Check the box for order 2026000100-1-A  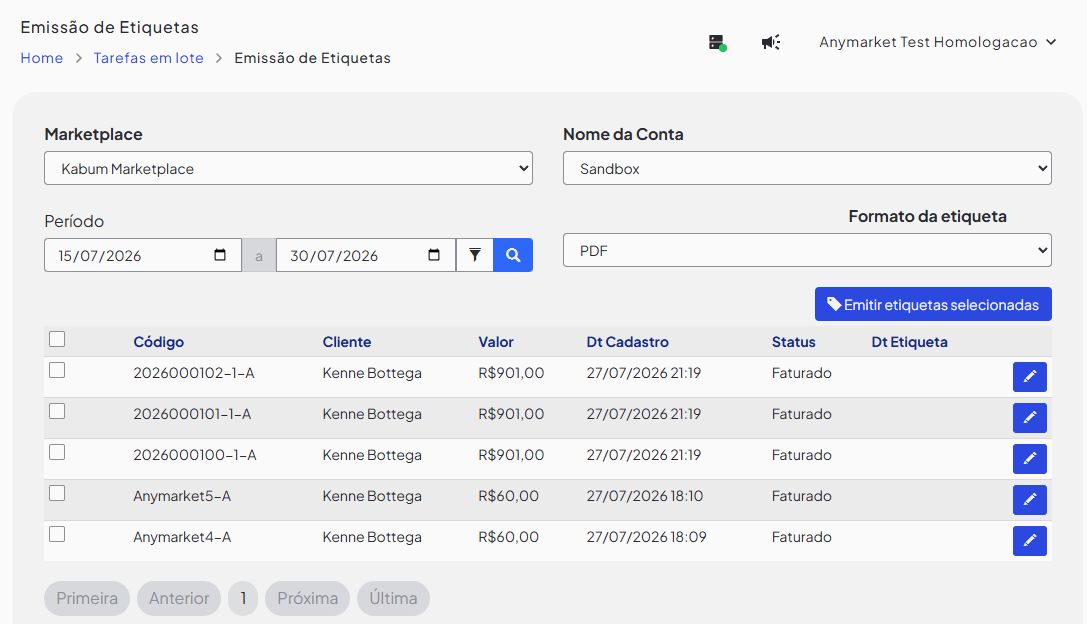(x=58, y=452)
